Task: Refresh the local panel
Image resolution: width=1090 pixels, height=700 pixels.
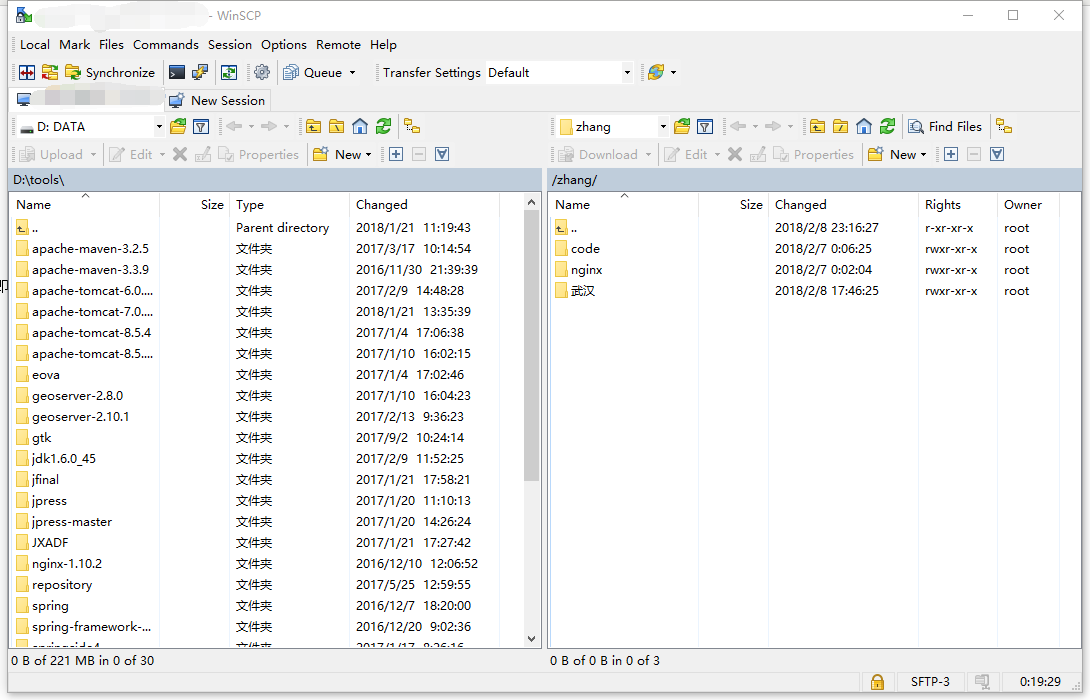Action: (x=383, y=127)
